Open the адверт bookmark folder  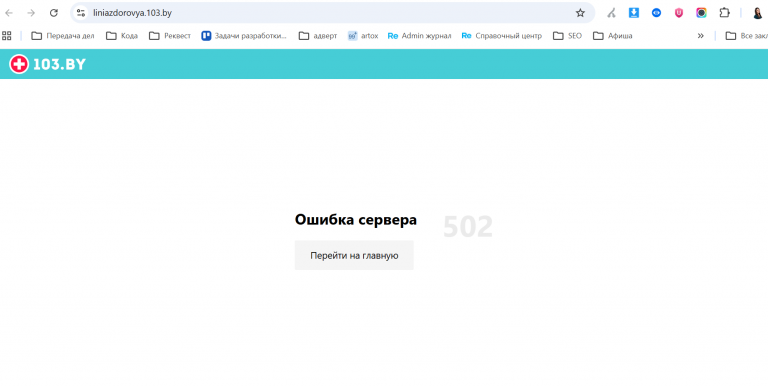coord(318,36)
